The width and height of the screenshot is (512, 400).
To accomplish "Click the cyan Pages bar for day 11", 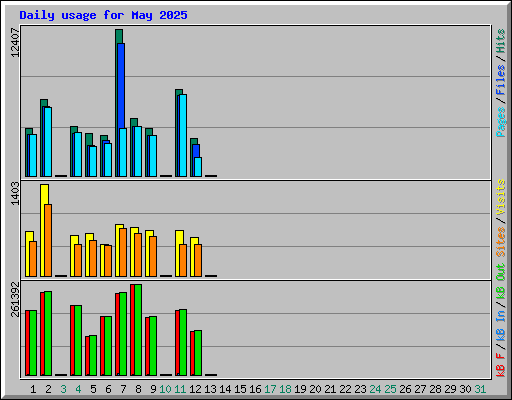I will [x=183, y=135].
